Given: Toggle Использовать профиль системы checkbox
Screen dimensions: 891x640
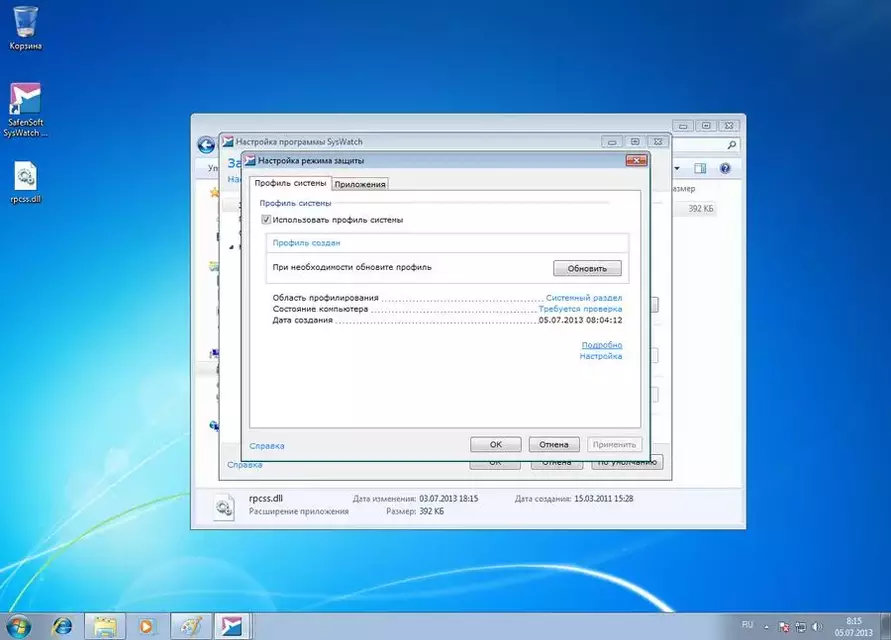Looking at the screenshot, I should [x=265, y=219].
